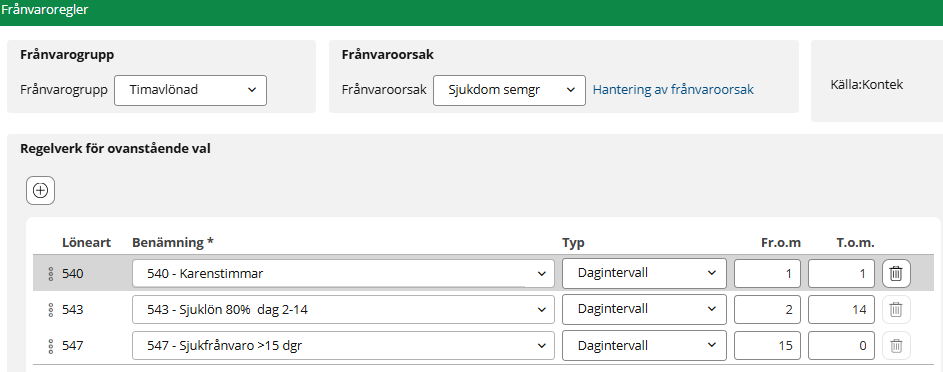
Task: Click the Frånvaroregler title in green bar
Action: [45, 11]
